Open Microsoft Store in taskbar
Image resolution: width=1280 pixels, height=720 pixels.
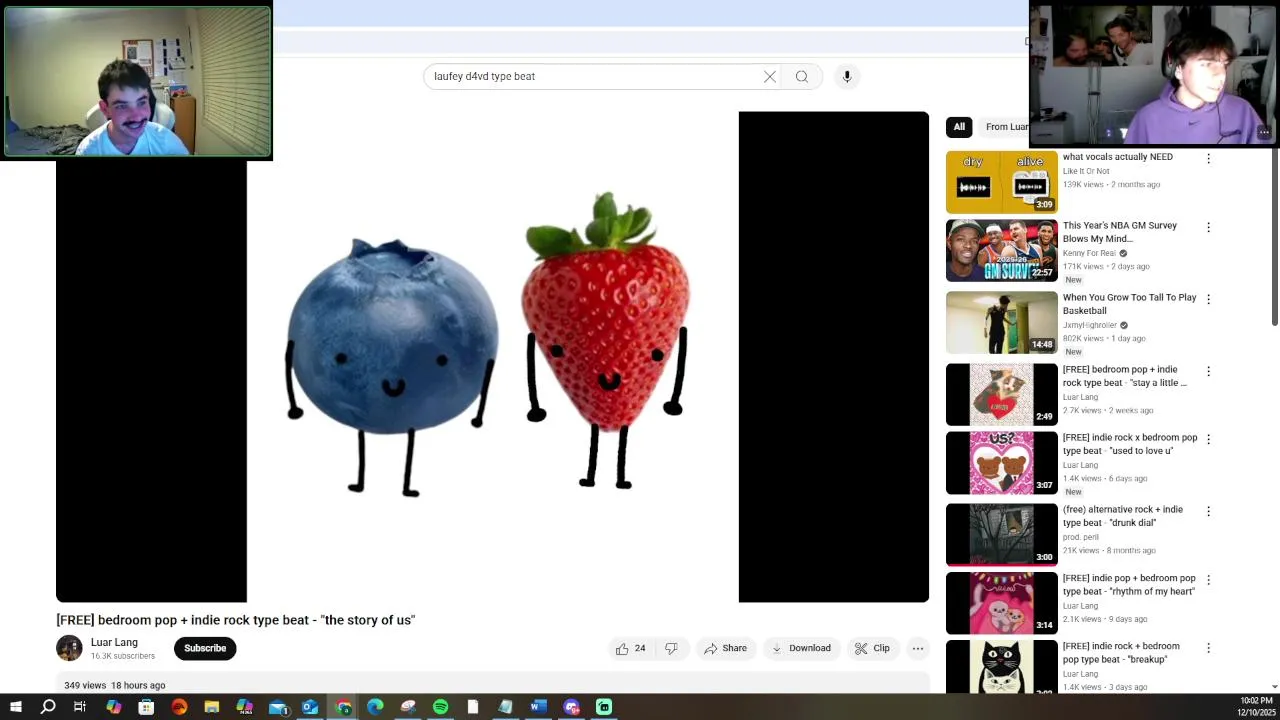tap(146, 707)
